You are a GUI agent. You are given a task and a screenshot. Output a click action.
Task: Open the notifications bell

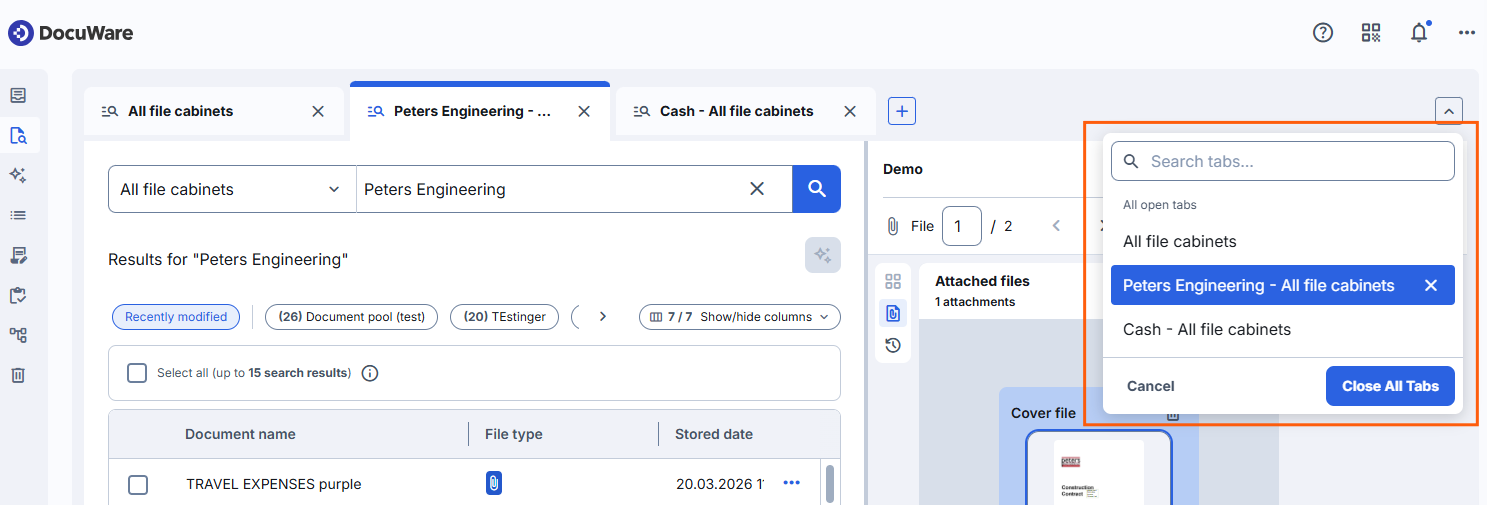(1419, 33)
